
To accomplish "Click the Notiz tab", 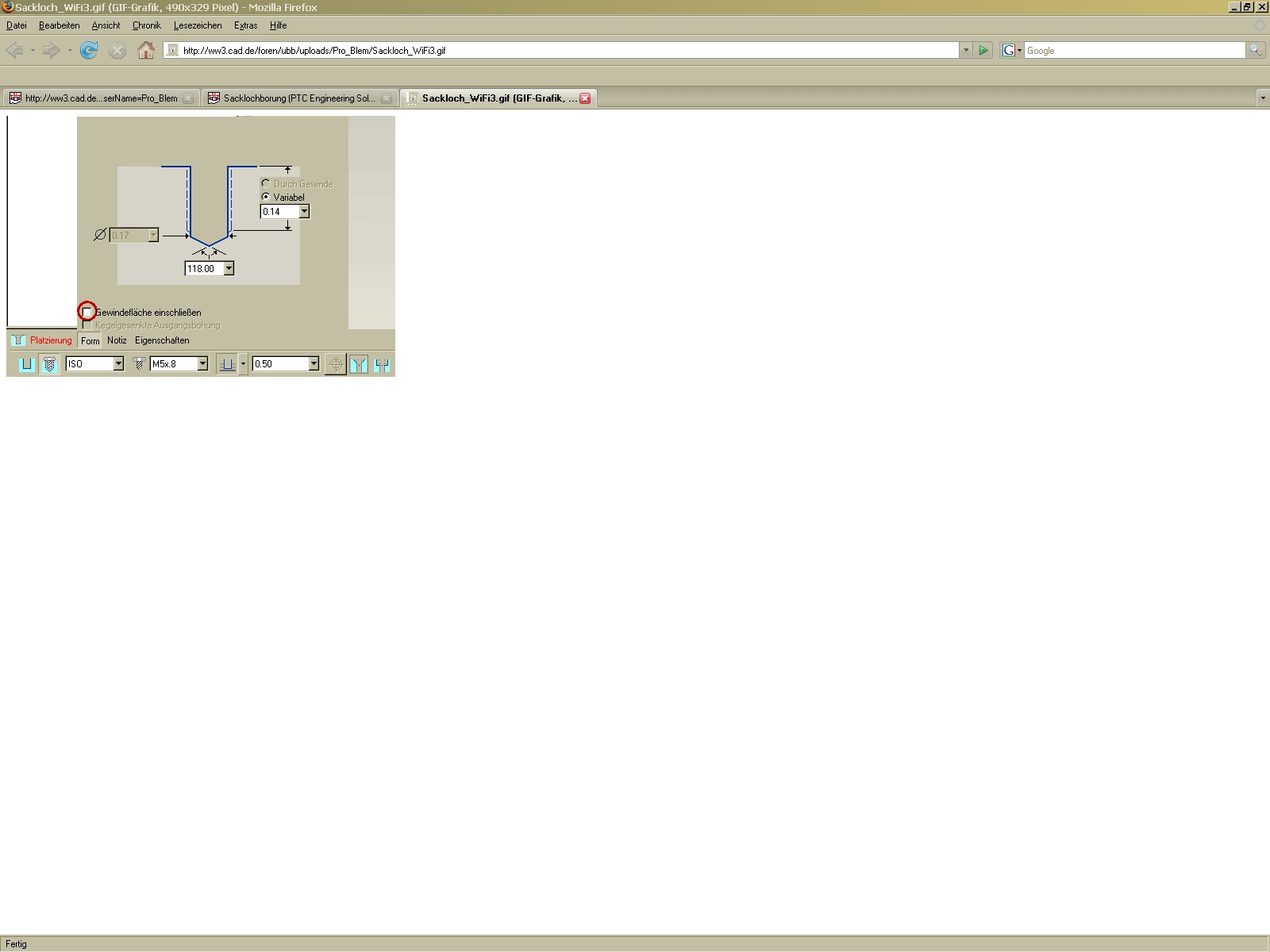I will [x=117, y=340].
